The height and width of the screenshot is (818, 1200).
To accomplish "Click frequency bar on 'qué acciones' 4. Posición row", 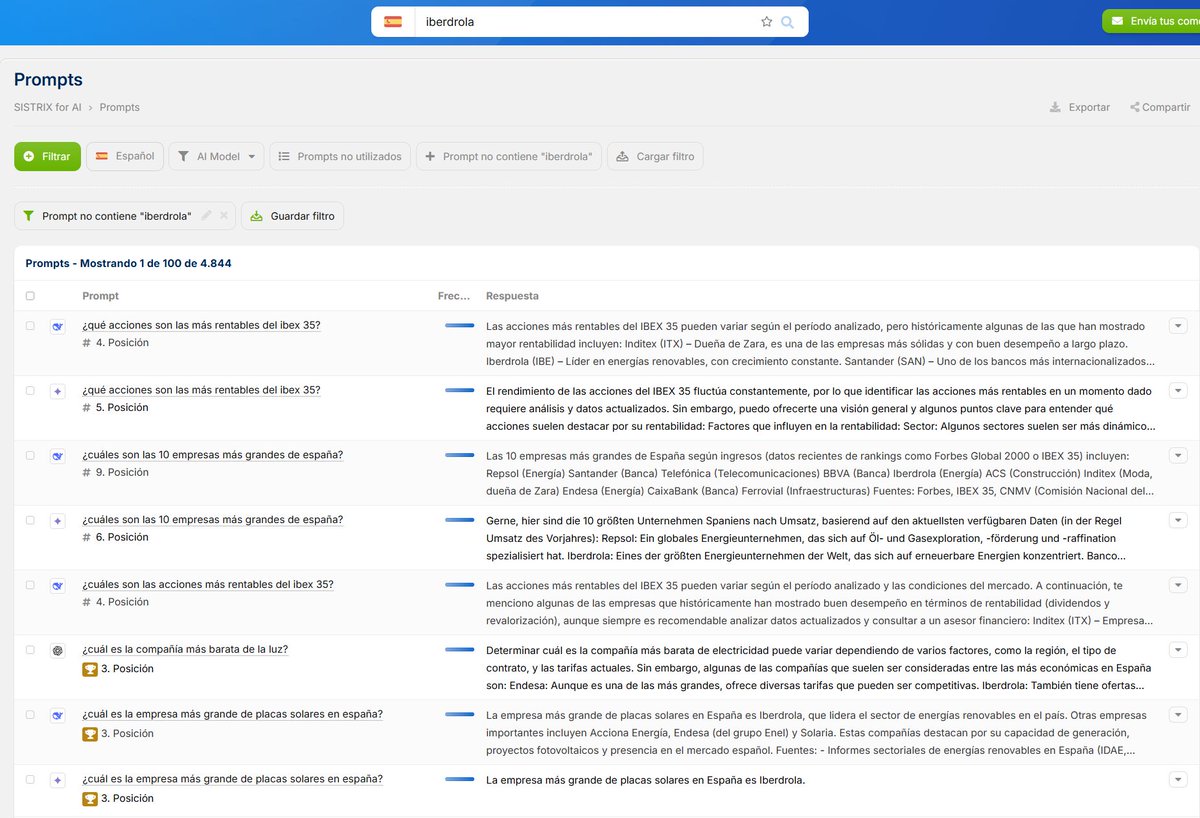I will 460,325.
